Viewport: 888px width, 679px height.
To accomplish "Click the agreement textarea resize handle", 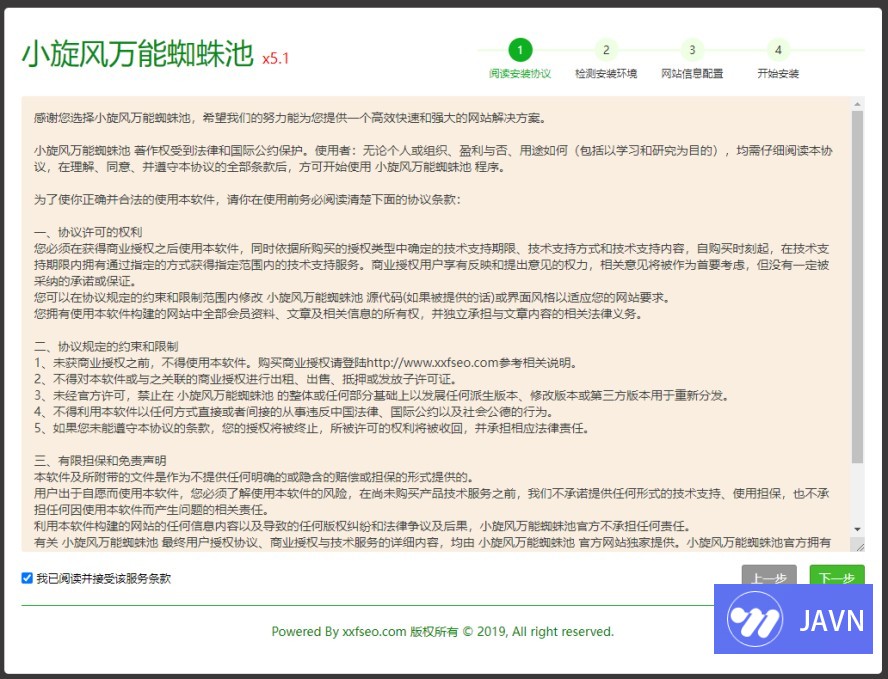I will click(860, 546).
